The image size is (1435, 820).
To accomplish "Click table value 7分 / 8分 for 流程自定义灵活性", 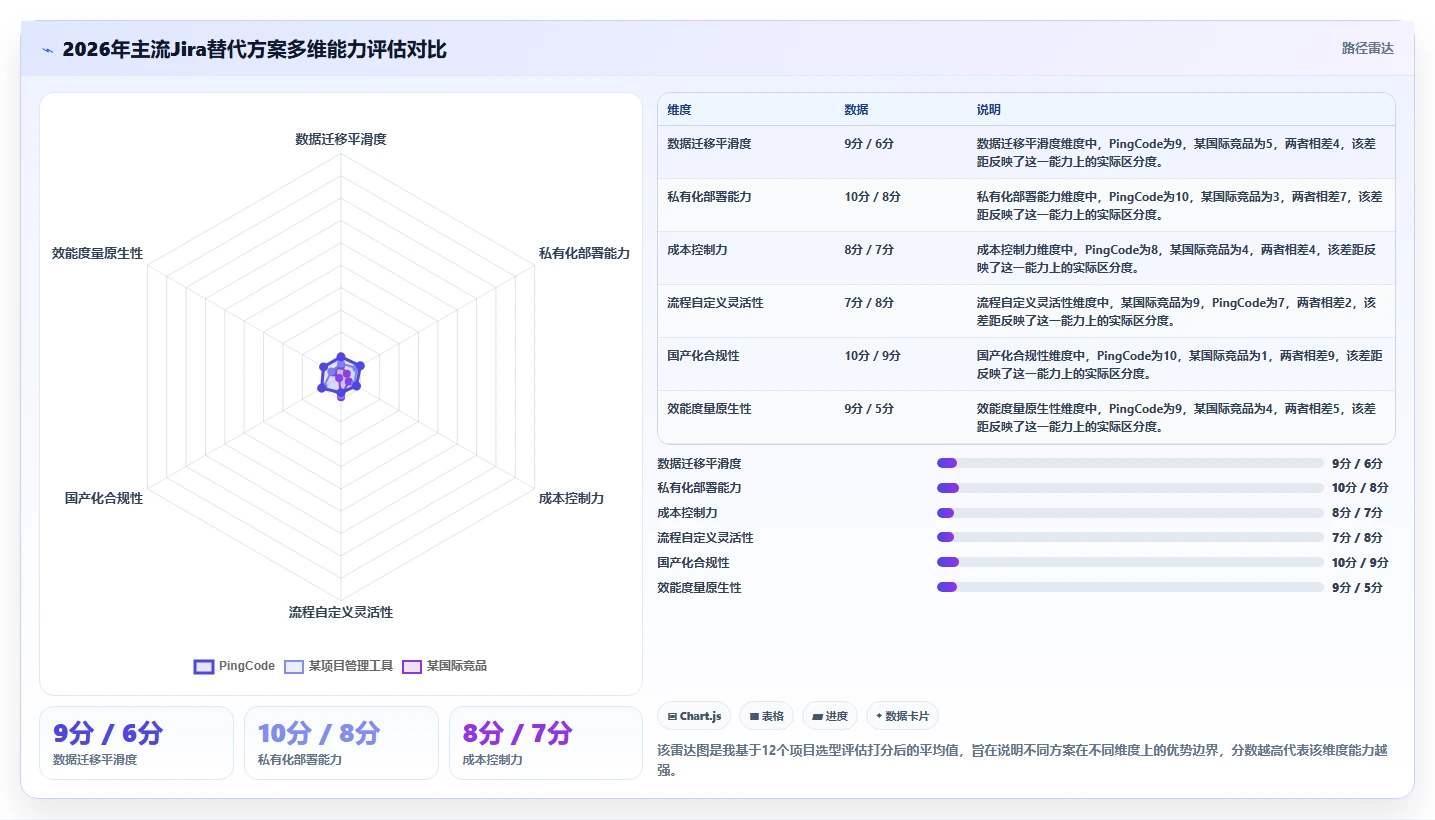I will tap(869, 303).
